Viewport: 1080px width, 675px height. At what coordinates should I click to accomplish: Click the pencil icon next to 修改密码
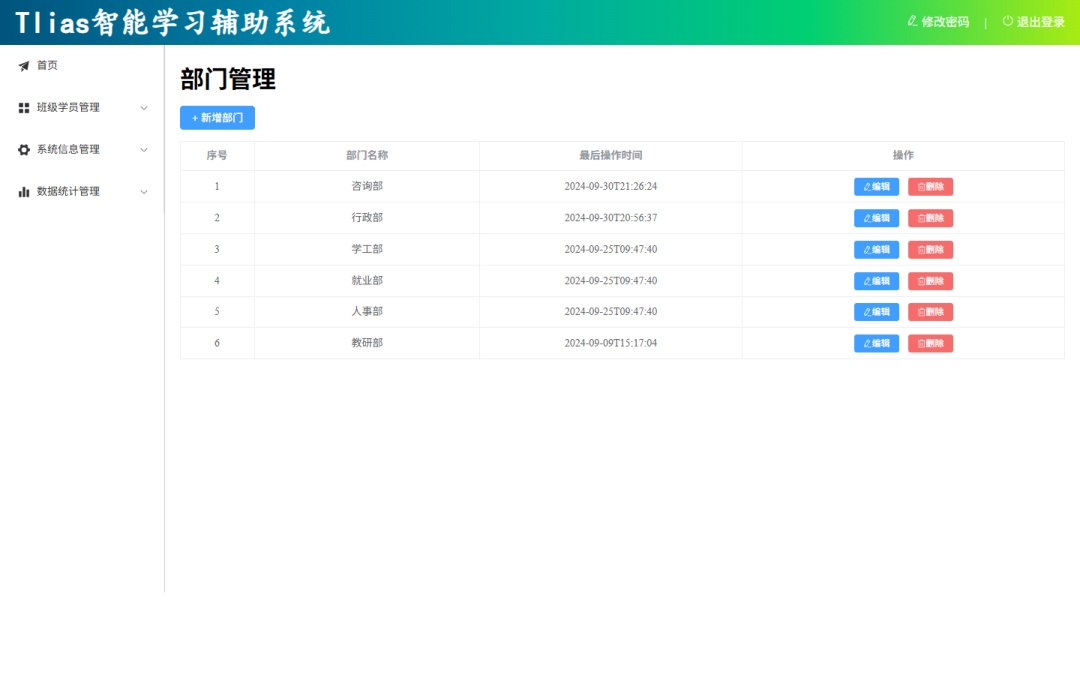point(913,21)
